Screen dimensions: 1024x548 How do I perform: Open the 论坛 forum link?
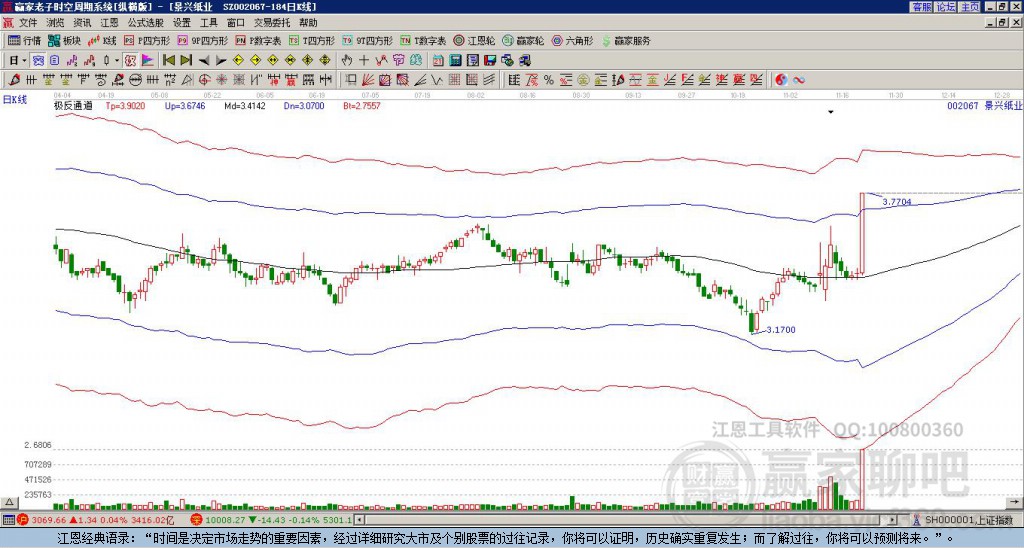945,7
